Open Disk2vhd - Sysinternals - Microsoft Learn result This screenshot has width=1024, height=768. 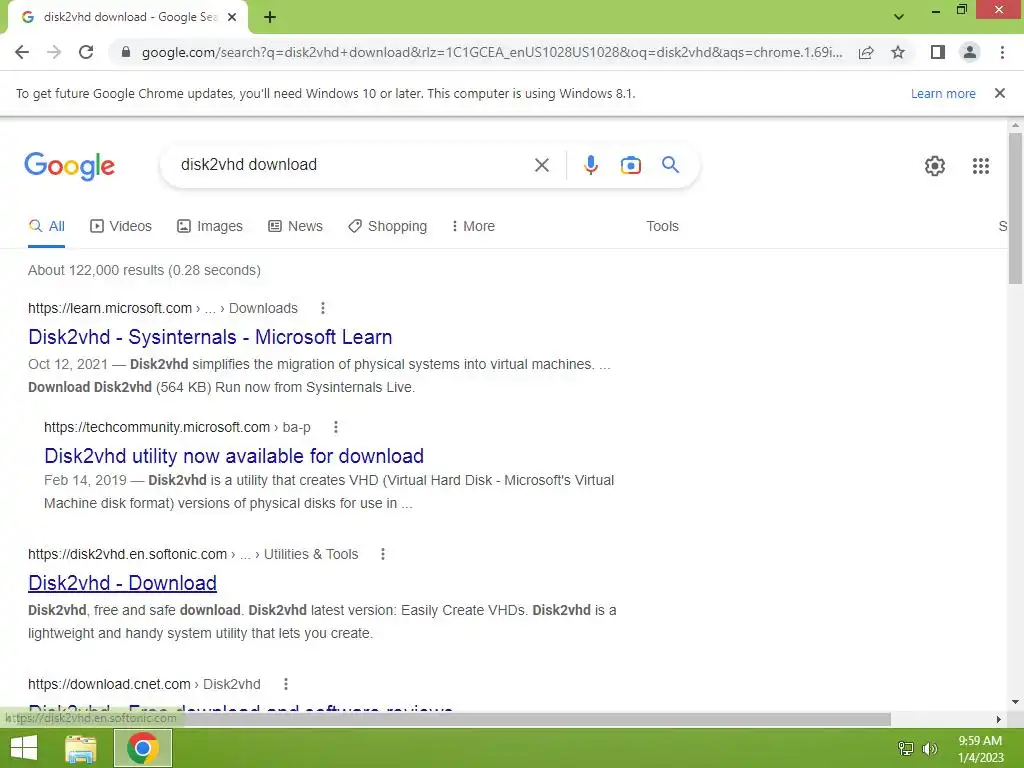pos(210,337)
